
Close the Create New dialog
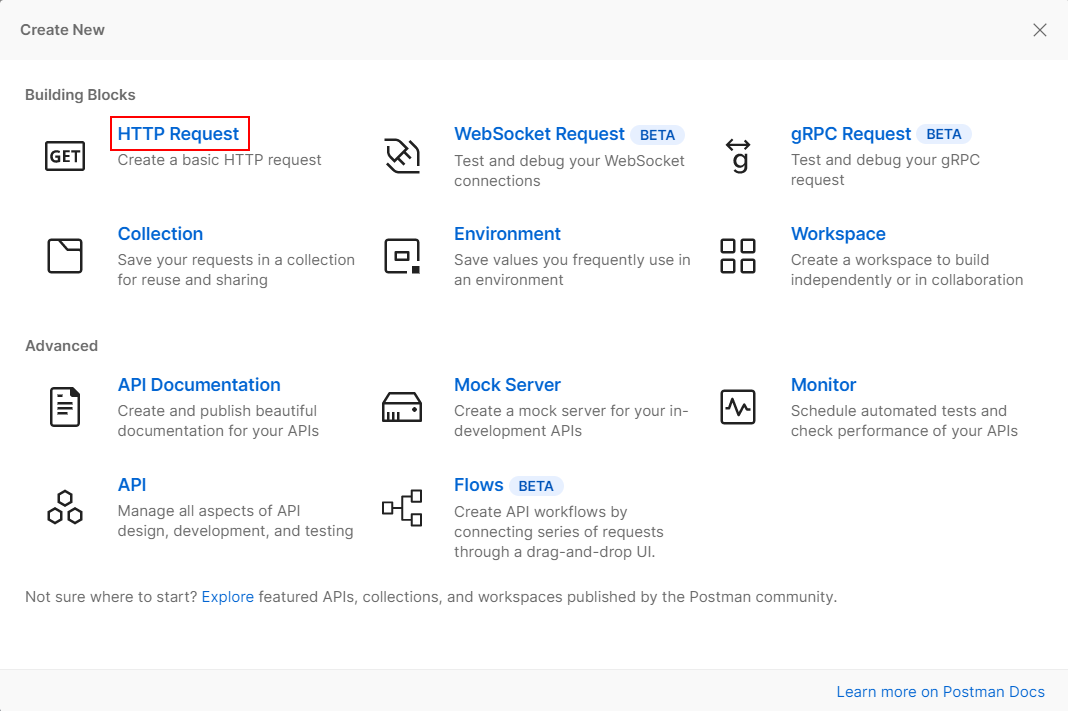point(1039,30)
